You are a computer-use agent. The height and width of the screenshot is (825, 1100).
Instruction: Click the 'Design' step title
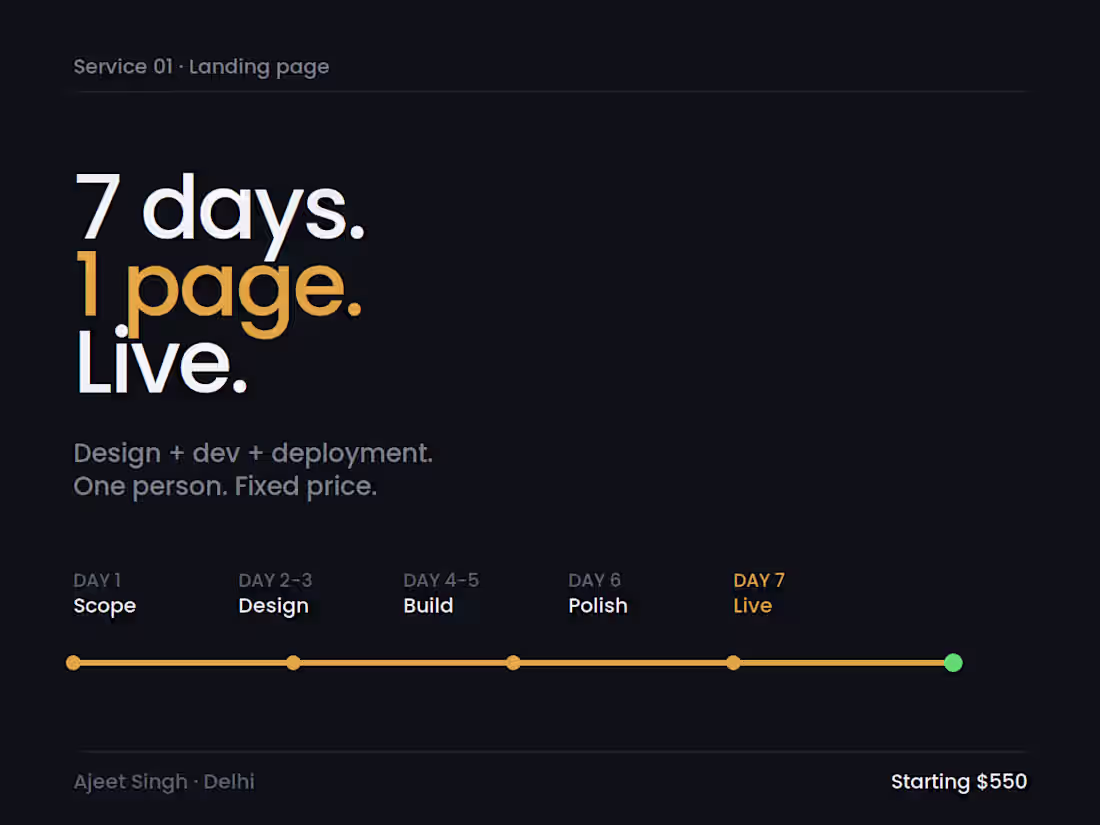(274, 605)
